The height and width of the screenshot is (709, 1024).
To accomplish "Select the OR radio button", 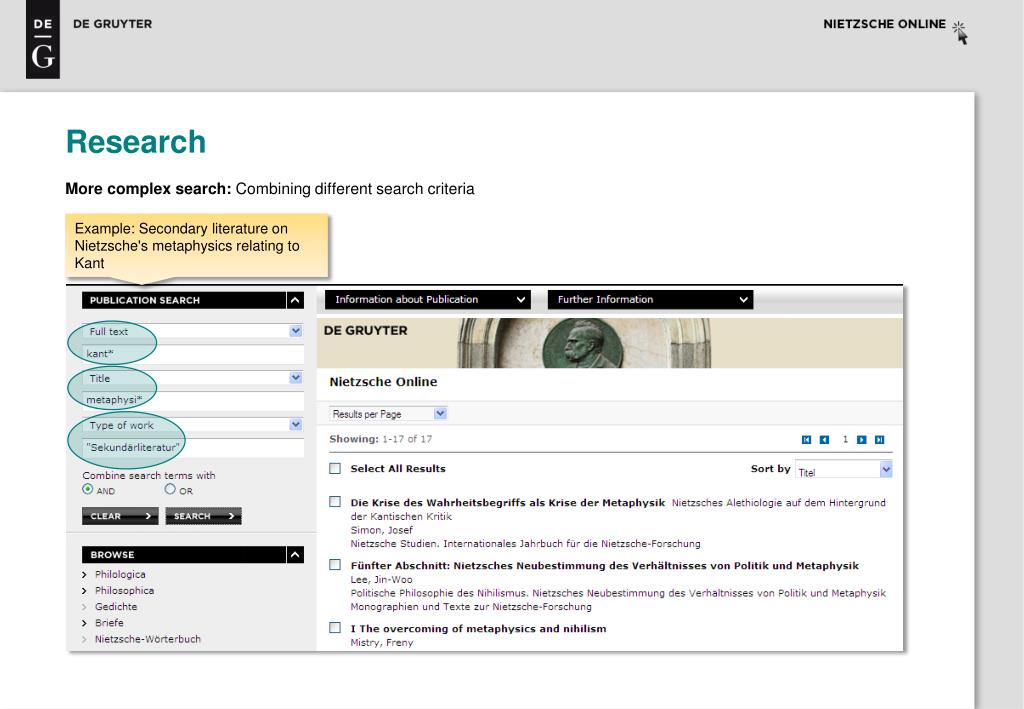I will coord(170,489).
